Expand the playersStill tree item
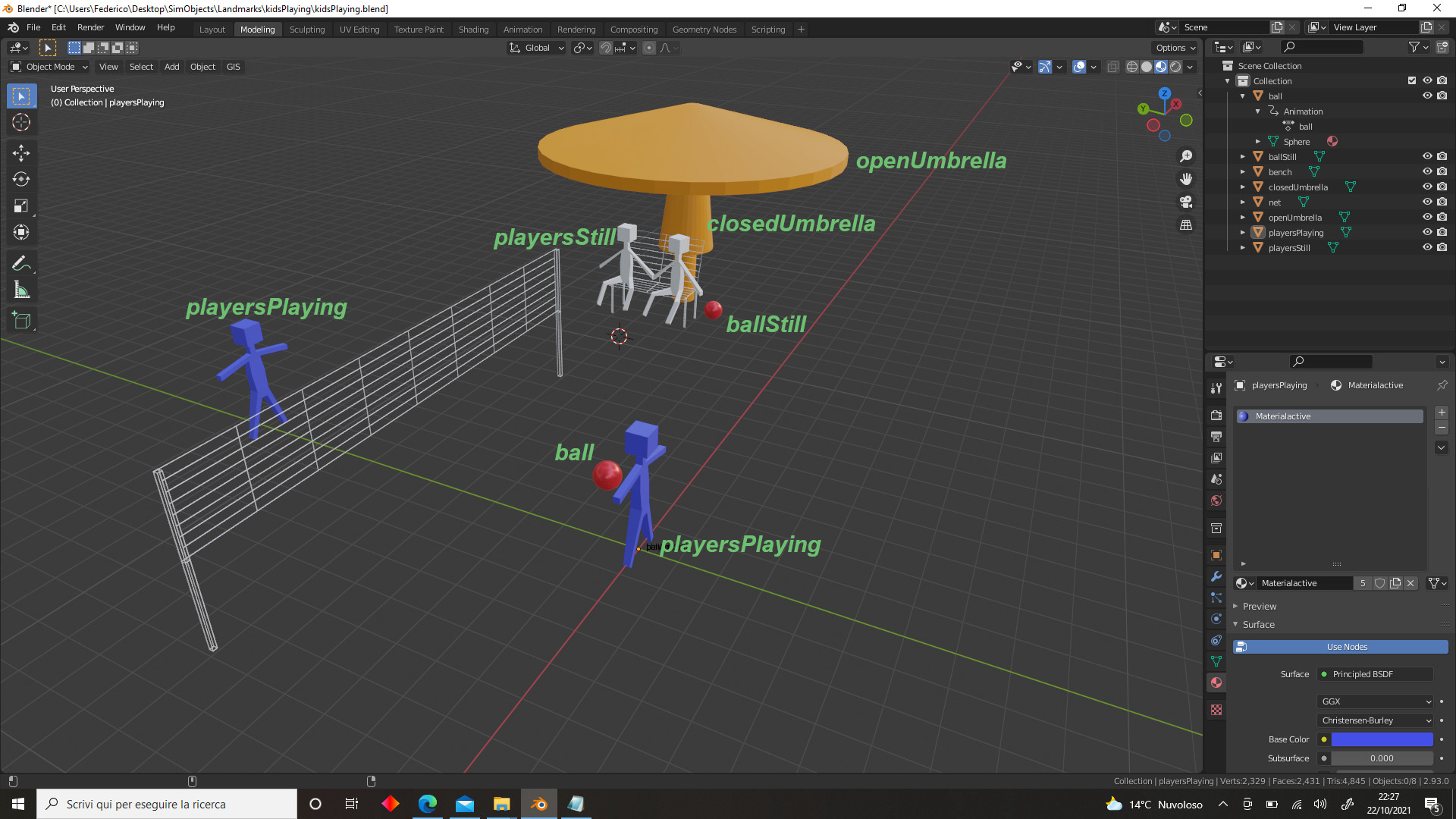The height and width of the screenshot is (819, 1456). 1242,248
